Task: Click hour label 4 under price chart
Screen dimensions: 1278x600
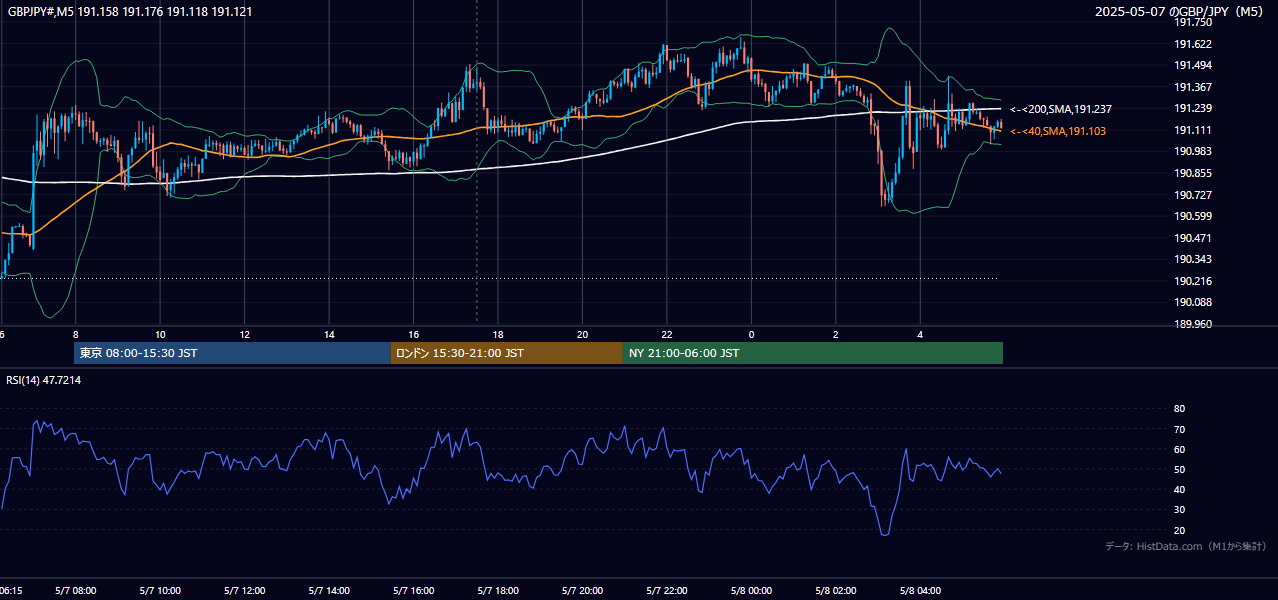Action: (920, 335)
